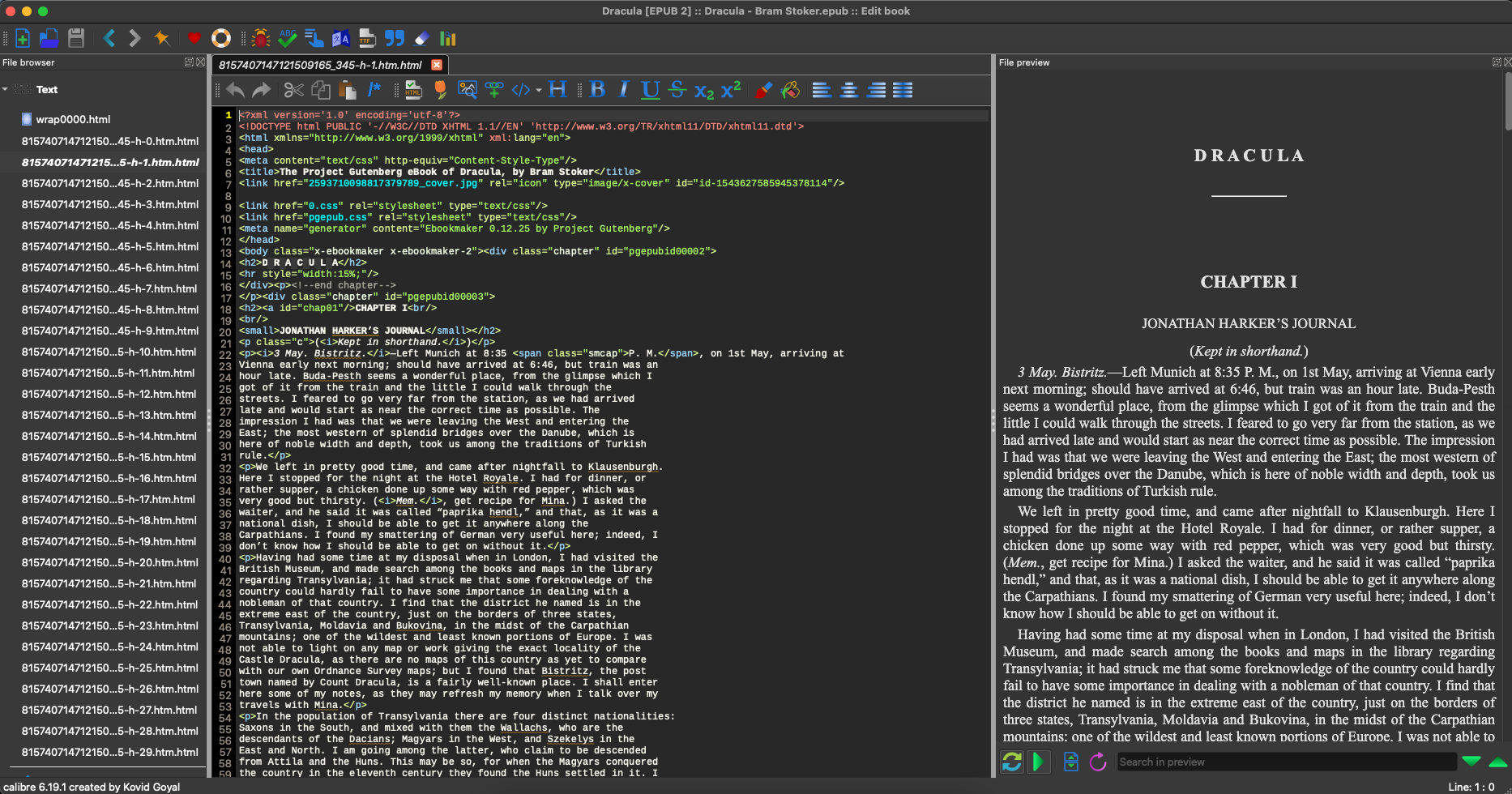Screen dimensions: 1512x794
Task: Open the Calibre help lifebuoy icon
Action: [x=220, y=37]
